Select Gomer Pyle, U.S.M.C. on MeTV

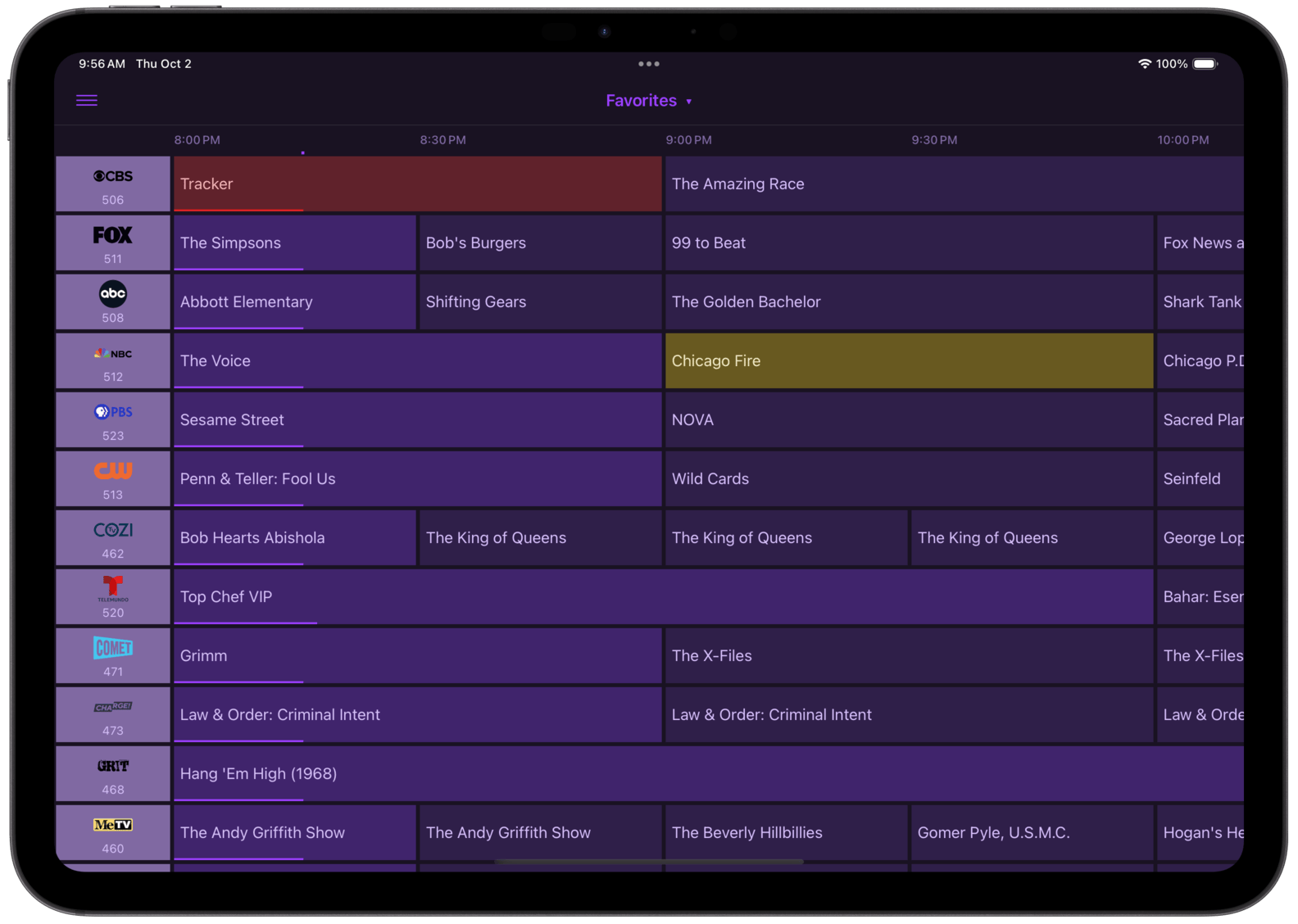(1032, 833)
